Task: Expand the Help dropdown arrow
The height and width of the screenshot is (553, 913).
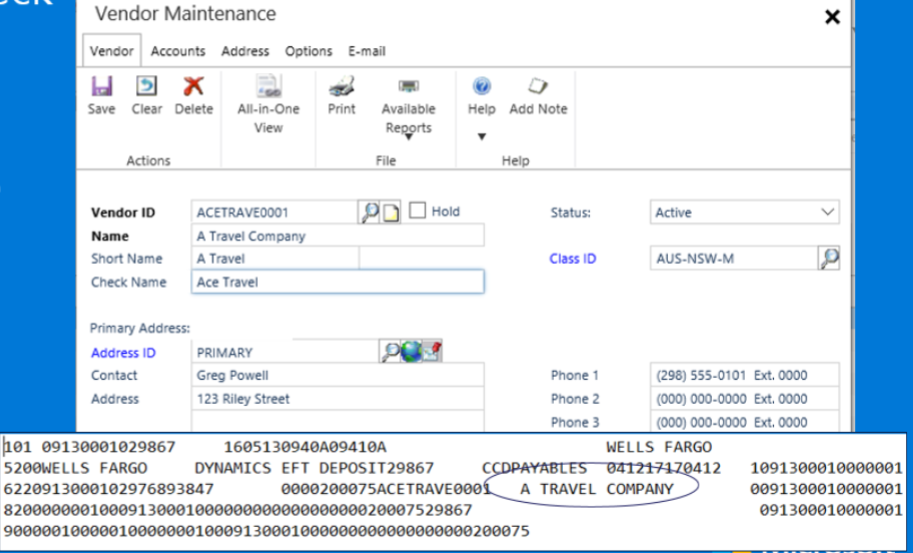Action: [x=482, y=137]
